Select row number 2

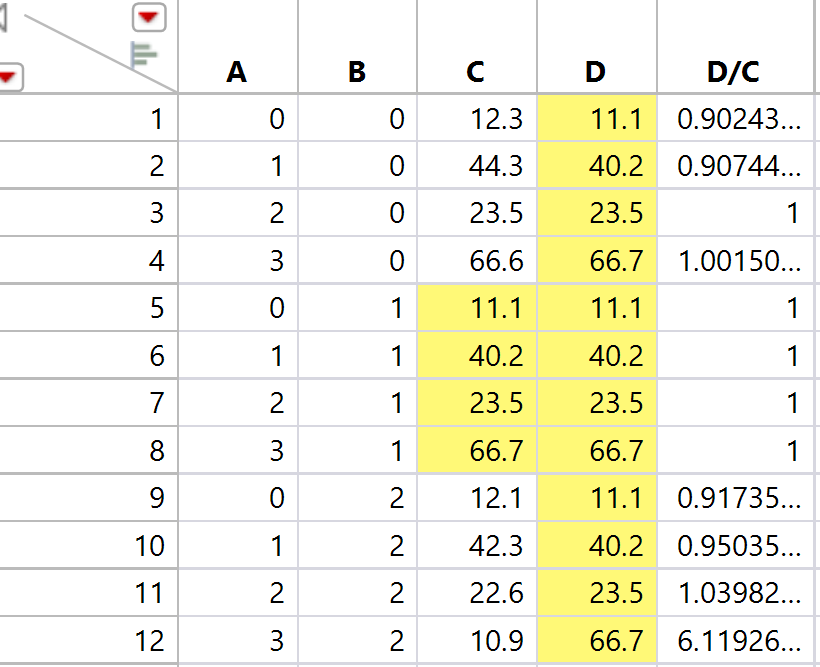tap(88, 166)
